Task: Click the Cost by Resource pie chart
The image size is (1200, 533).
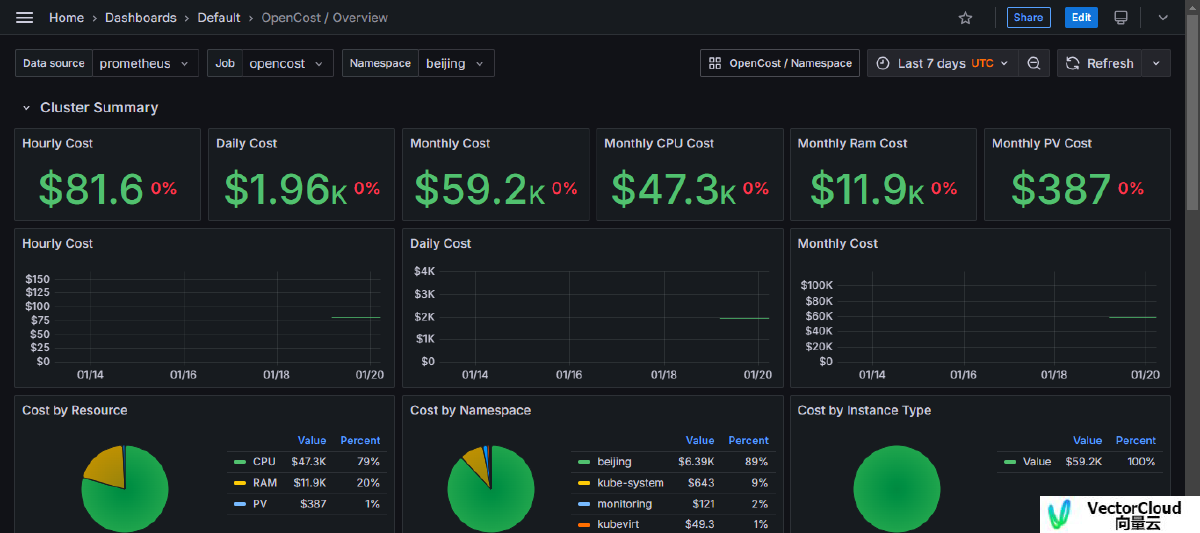Action: pyautogui.click(x=125, y=489)
